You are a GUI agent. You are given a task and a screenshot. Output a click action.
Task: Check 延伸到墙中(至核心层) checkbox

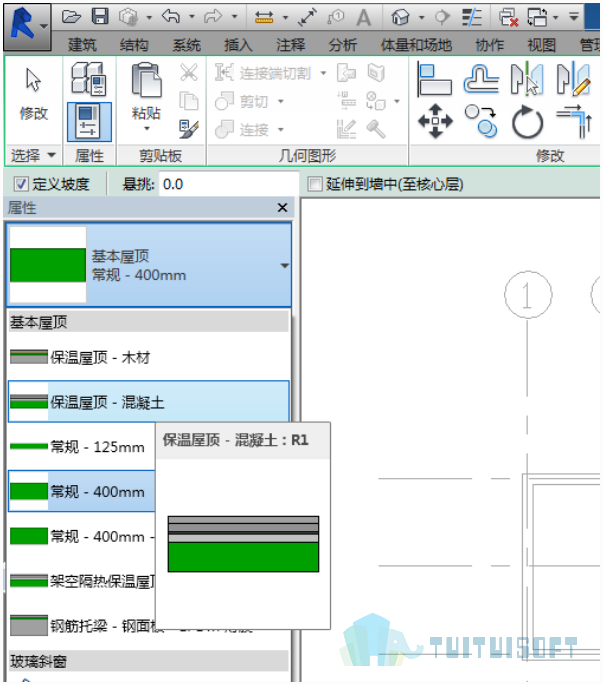315,184
